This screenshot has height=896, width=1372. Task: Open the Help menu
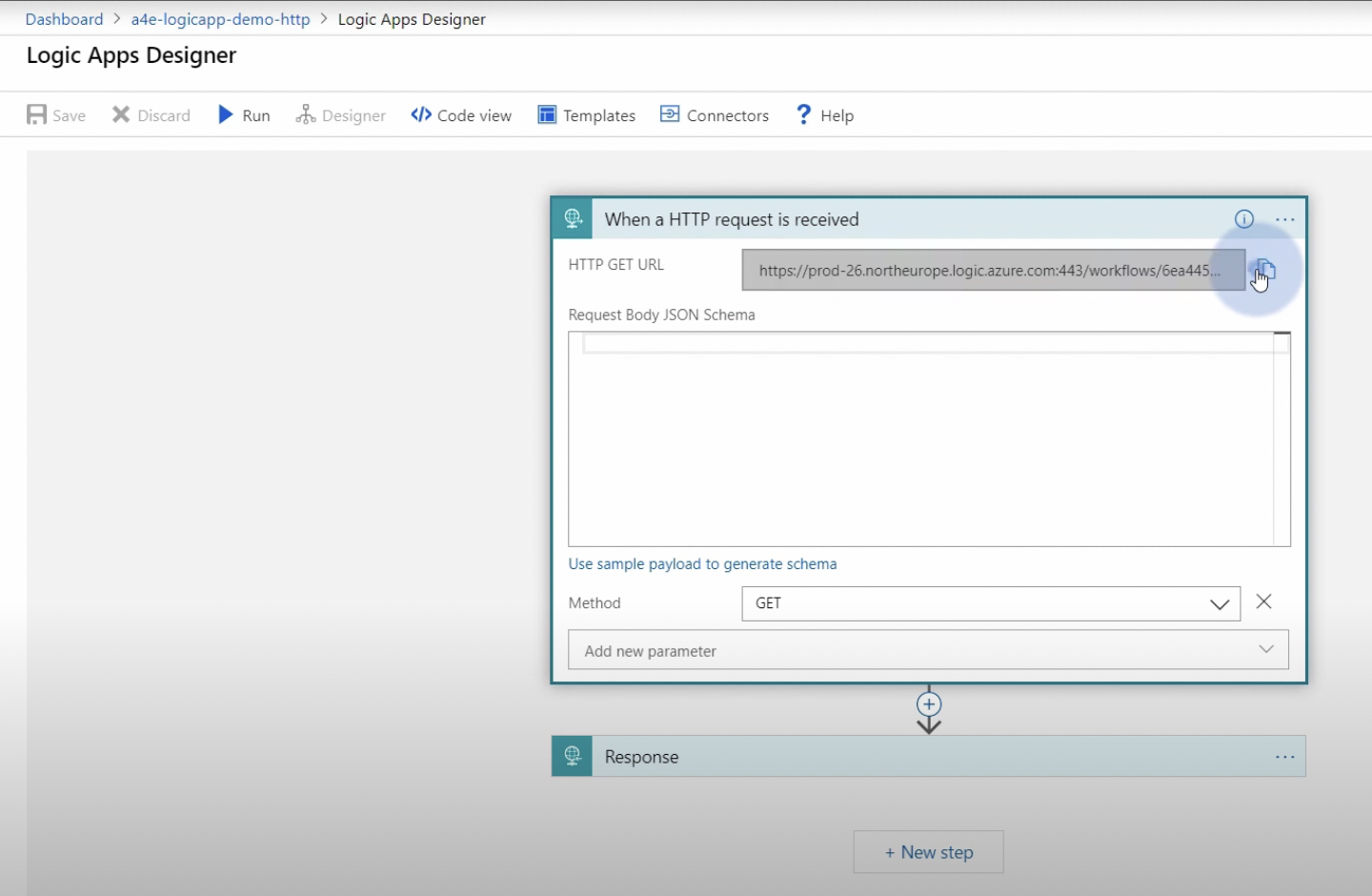(824, 115)
